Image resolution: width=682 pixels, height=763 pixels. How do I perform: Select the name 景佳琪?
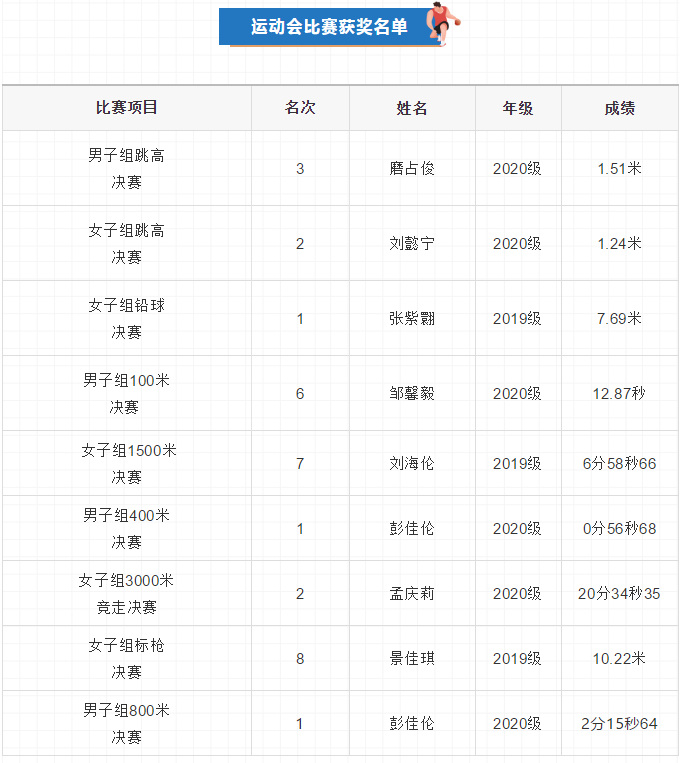click(x=412, y=659)
